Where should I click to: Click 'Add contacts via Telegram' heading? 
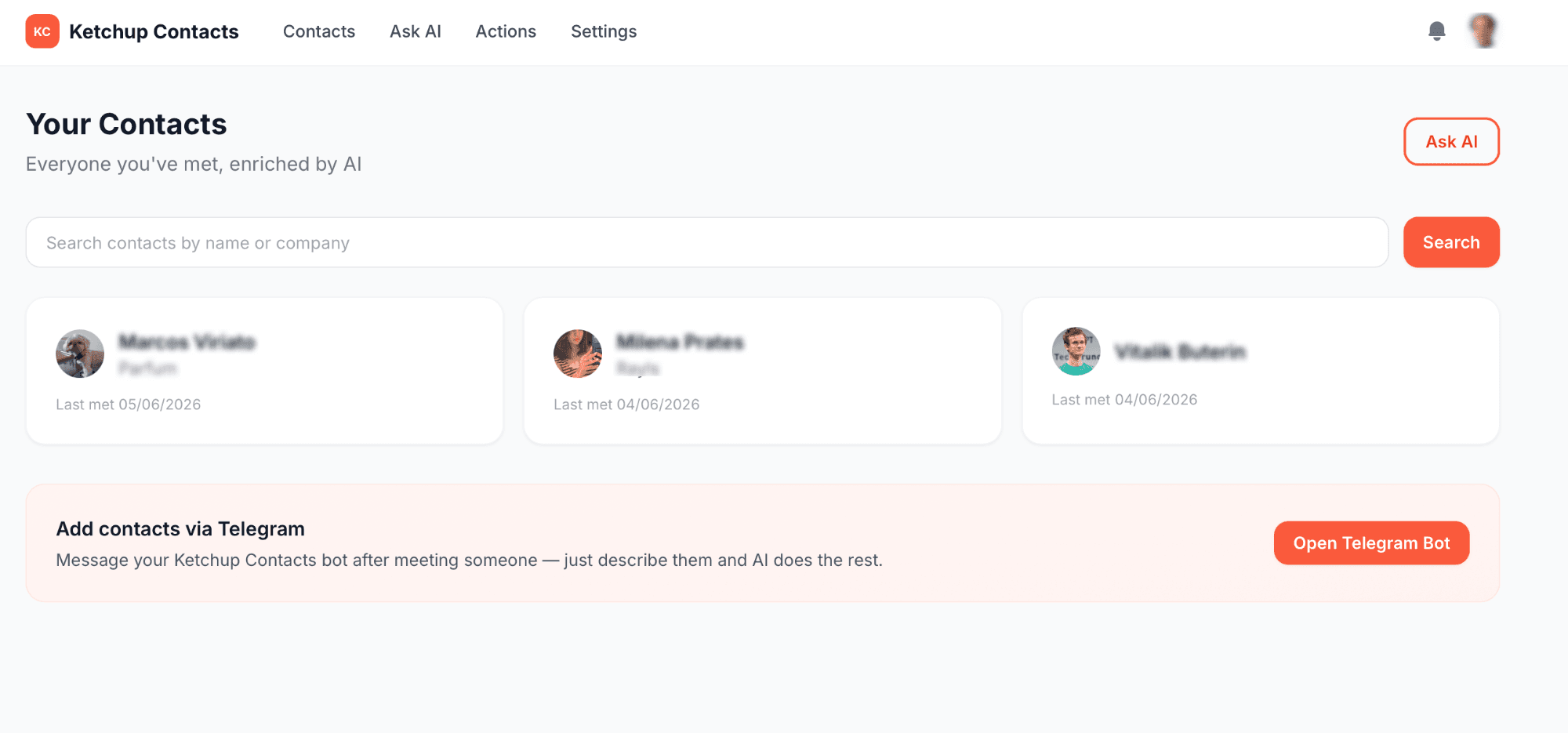(x=180, y=529)
